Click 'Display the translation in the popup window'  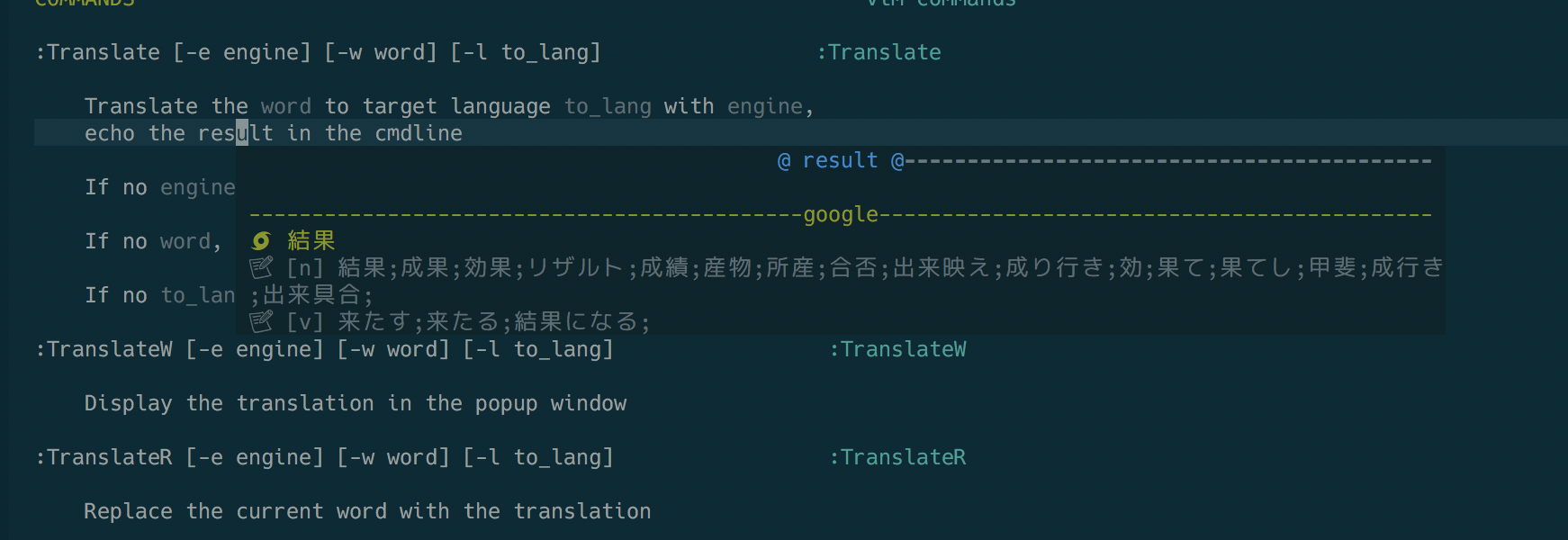tap(356, 403)
